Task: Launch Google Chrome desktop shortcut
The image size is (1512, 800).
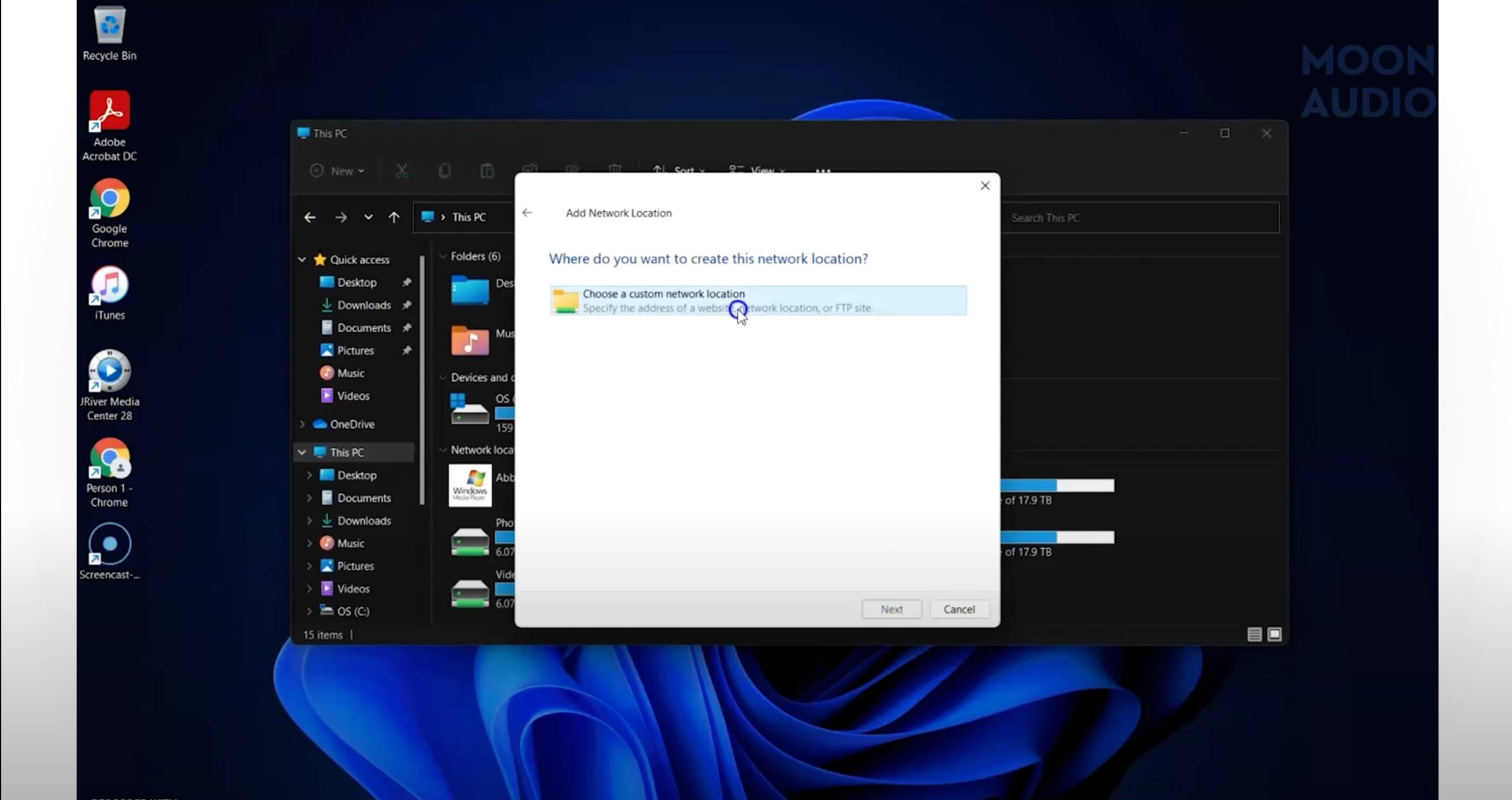Action: (x=109, y=213)
